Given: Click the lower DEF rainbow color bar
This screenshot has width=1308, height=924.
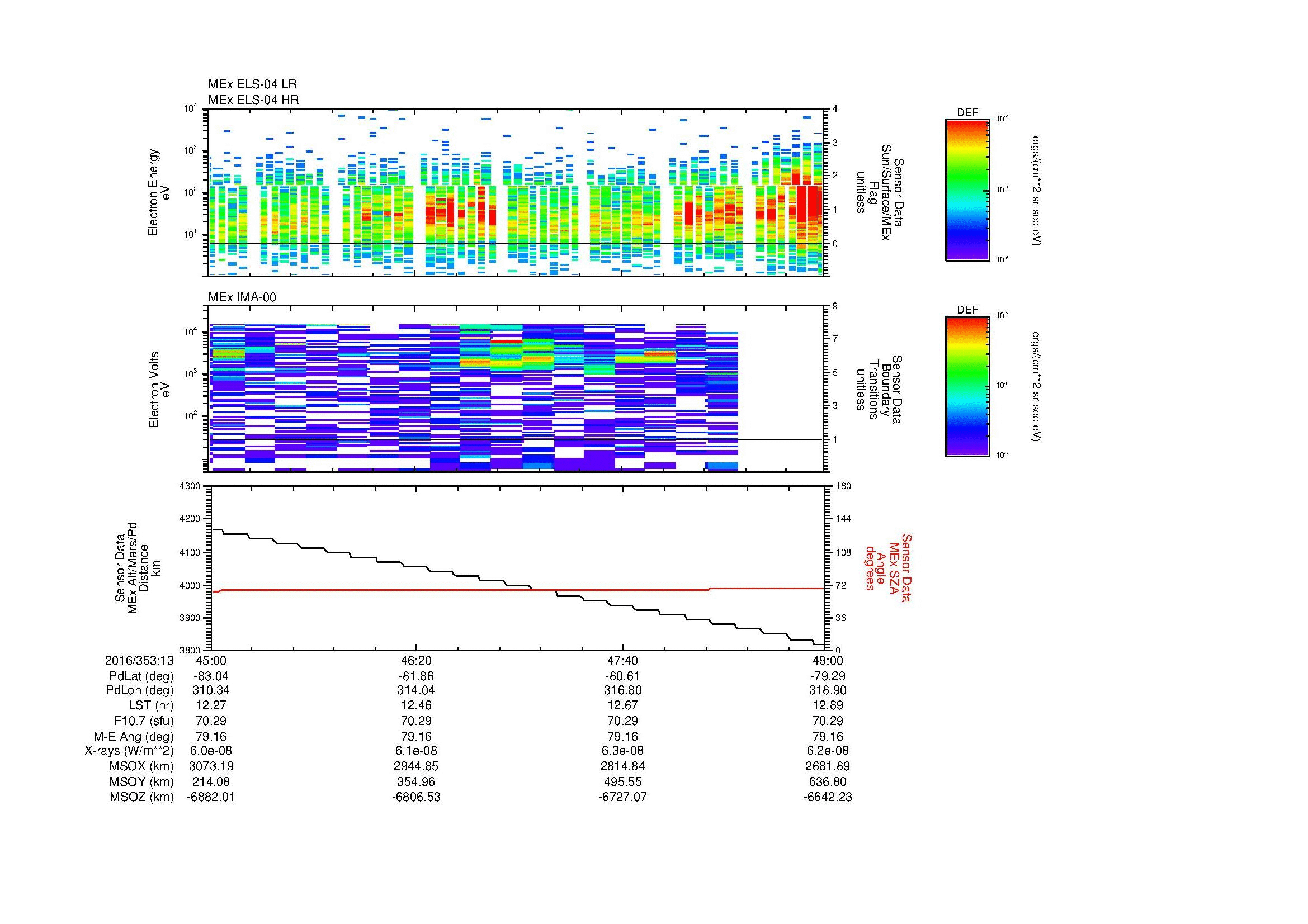Looking at the screenshot, I should tap(967, 387).
